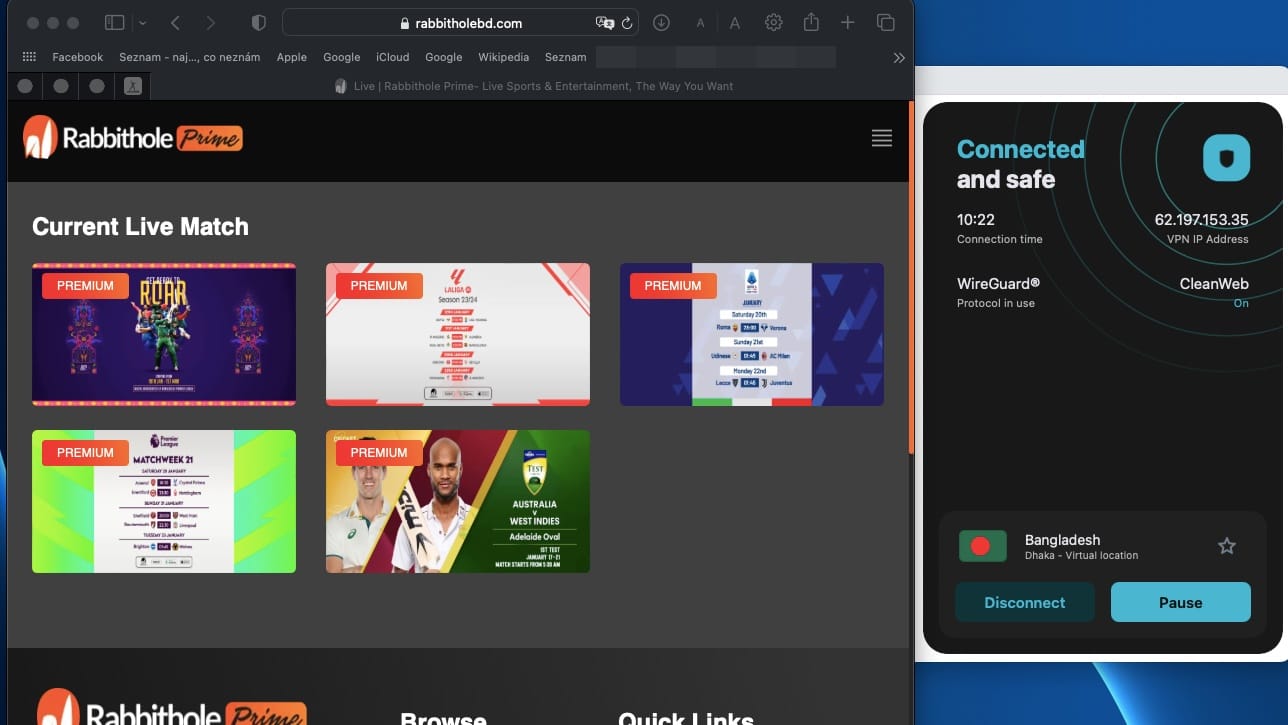The image size is (1288, 725).
Task: Open the Premier League Matchweek 21 thumbnail
Action: pyautogui.click(x=164, y=501)
